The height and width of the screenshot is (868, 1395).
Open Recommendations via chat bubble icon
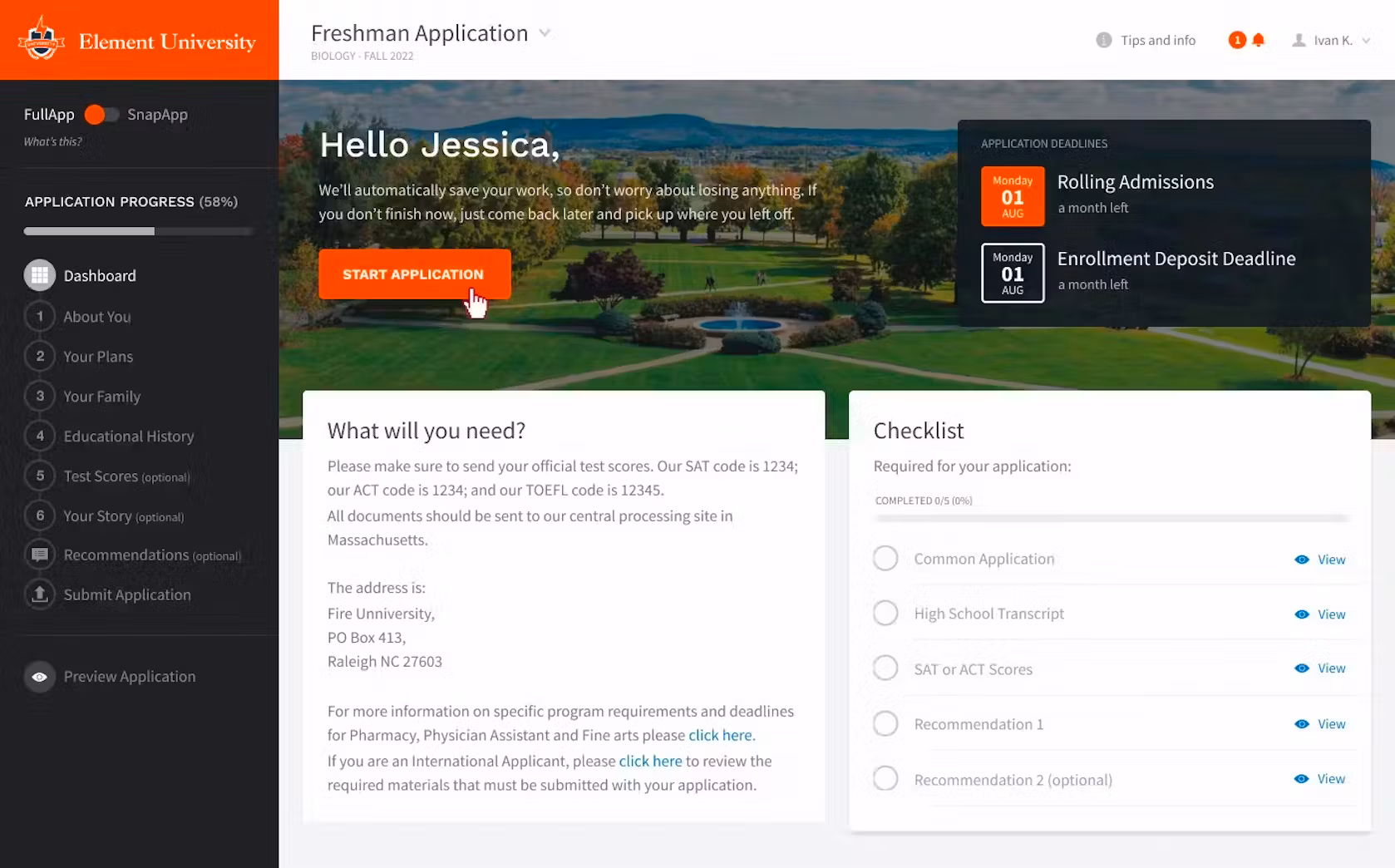39,555
